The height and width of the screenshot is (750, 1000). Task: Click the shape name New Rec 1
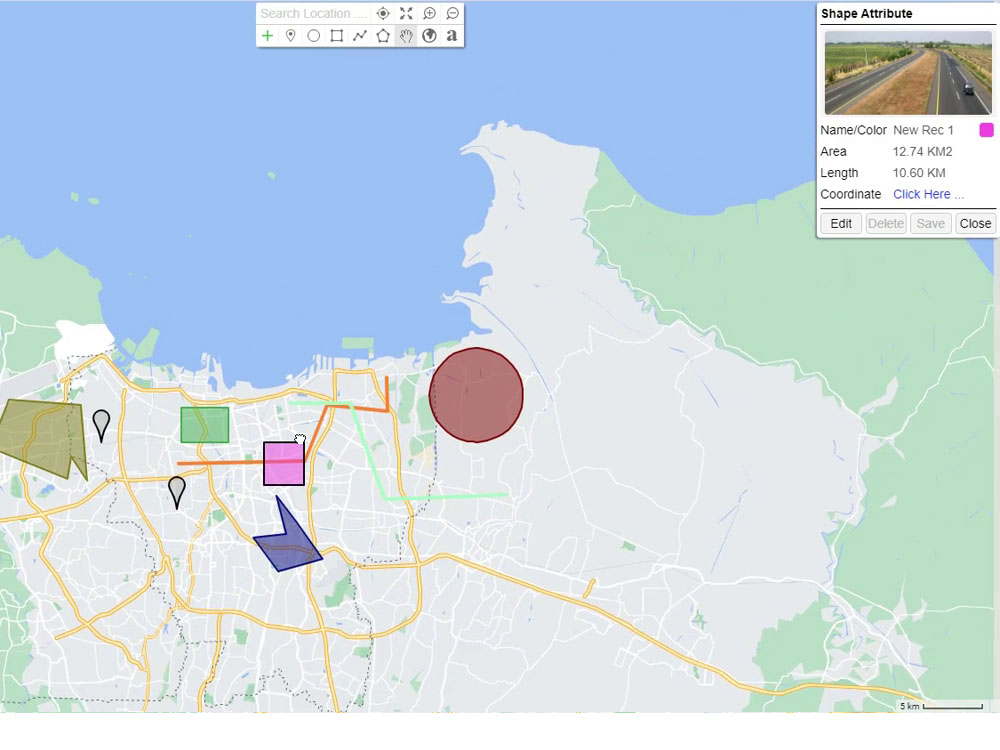(x=923, y=130)
